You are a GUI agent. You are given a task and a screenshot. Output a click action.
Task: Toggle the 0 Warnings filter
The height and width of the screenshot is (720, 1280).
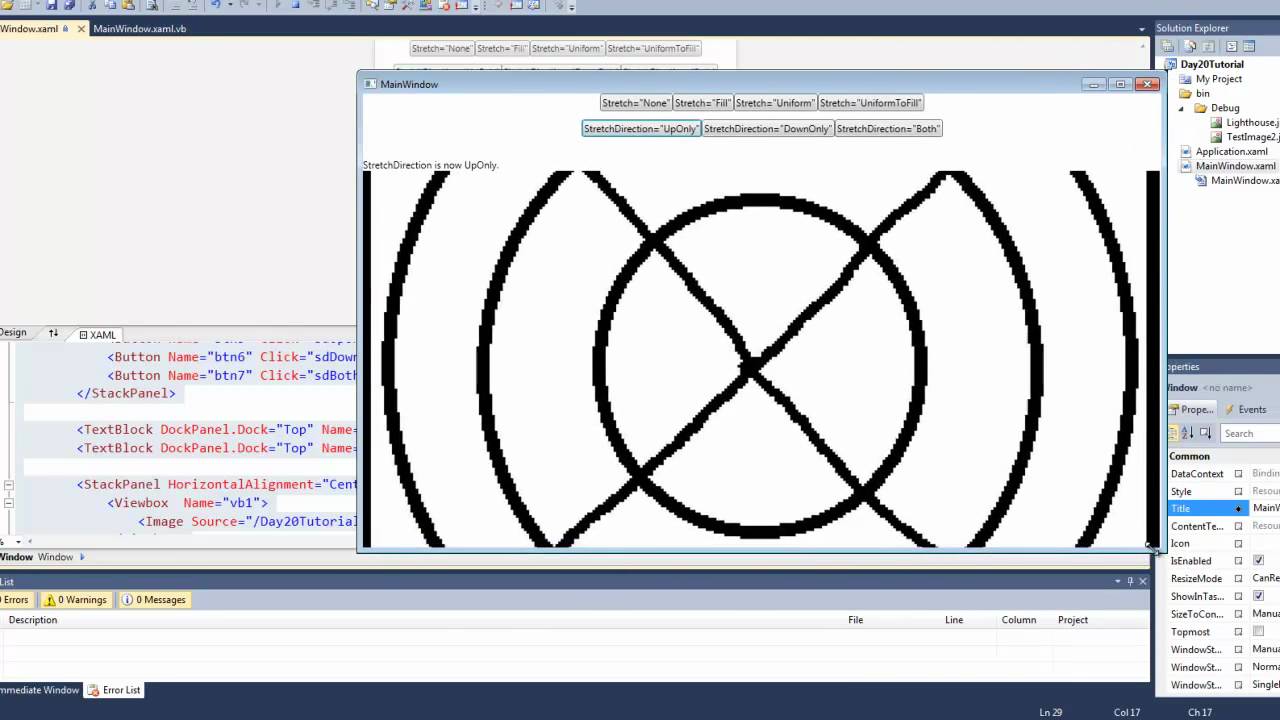point(75,600)
